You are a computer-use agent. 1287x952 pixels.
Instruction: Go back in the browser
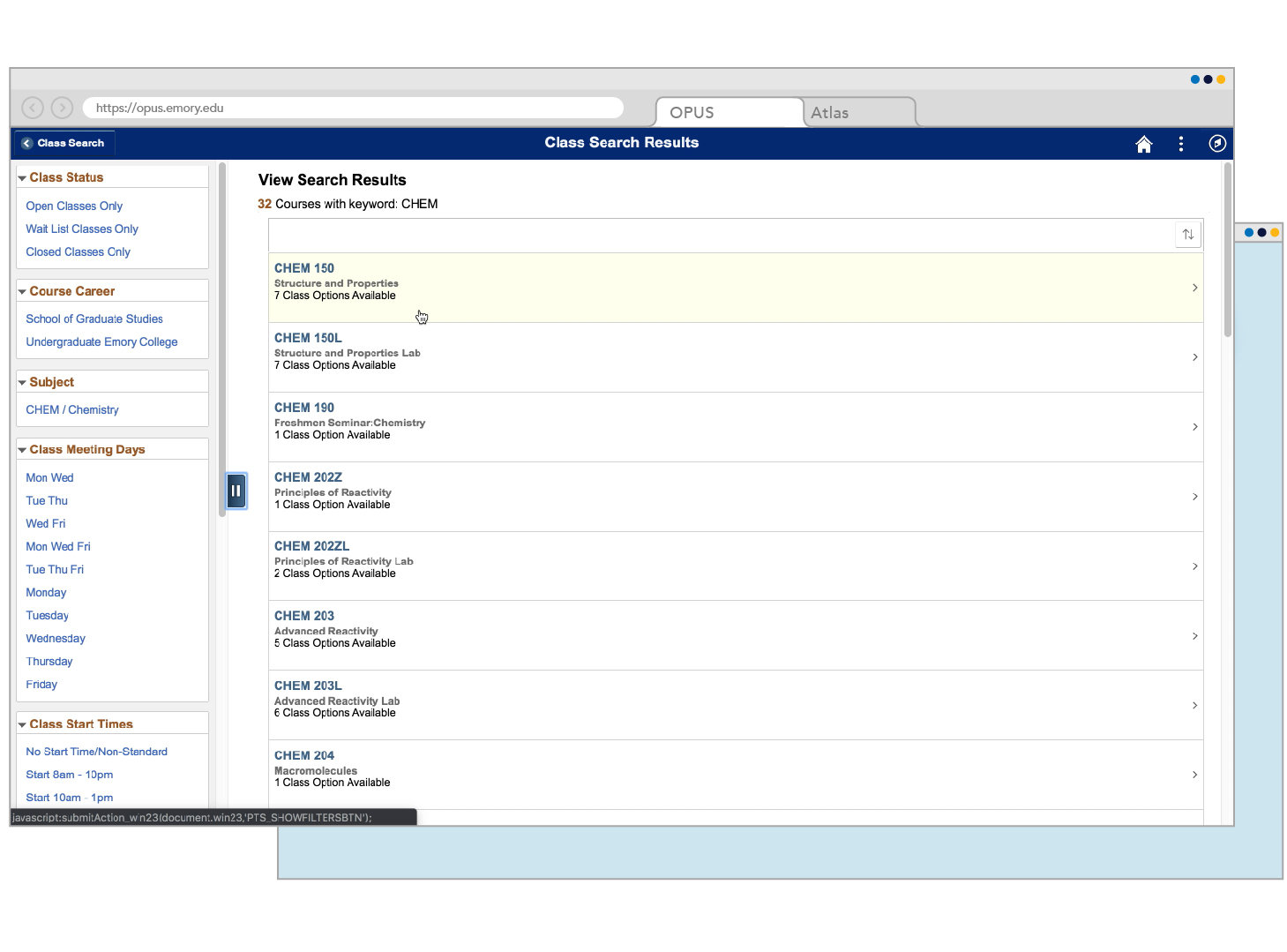33,108
